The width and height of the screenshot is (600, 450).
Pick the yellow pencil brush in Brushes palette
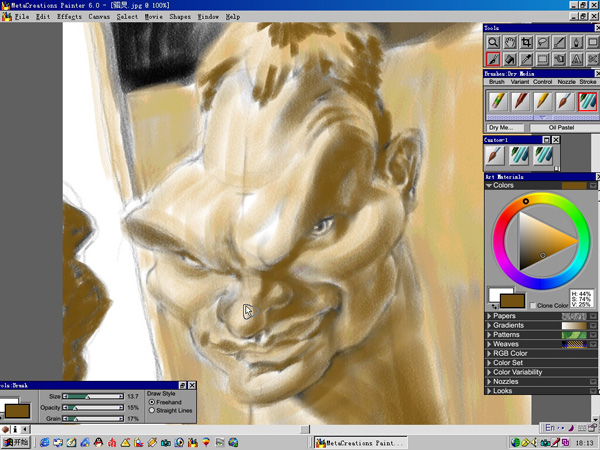543,101
